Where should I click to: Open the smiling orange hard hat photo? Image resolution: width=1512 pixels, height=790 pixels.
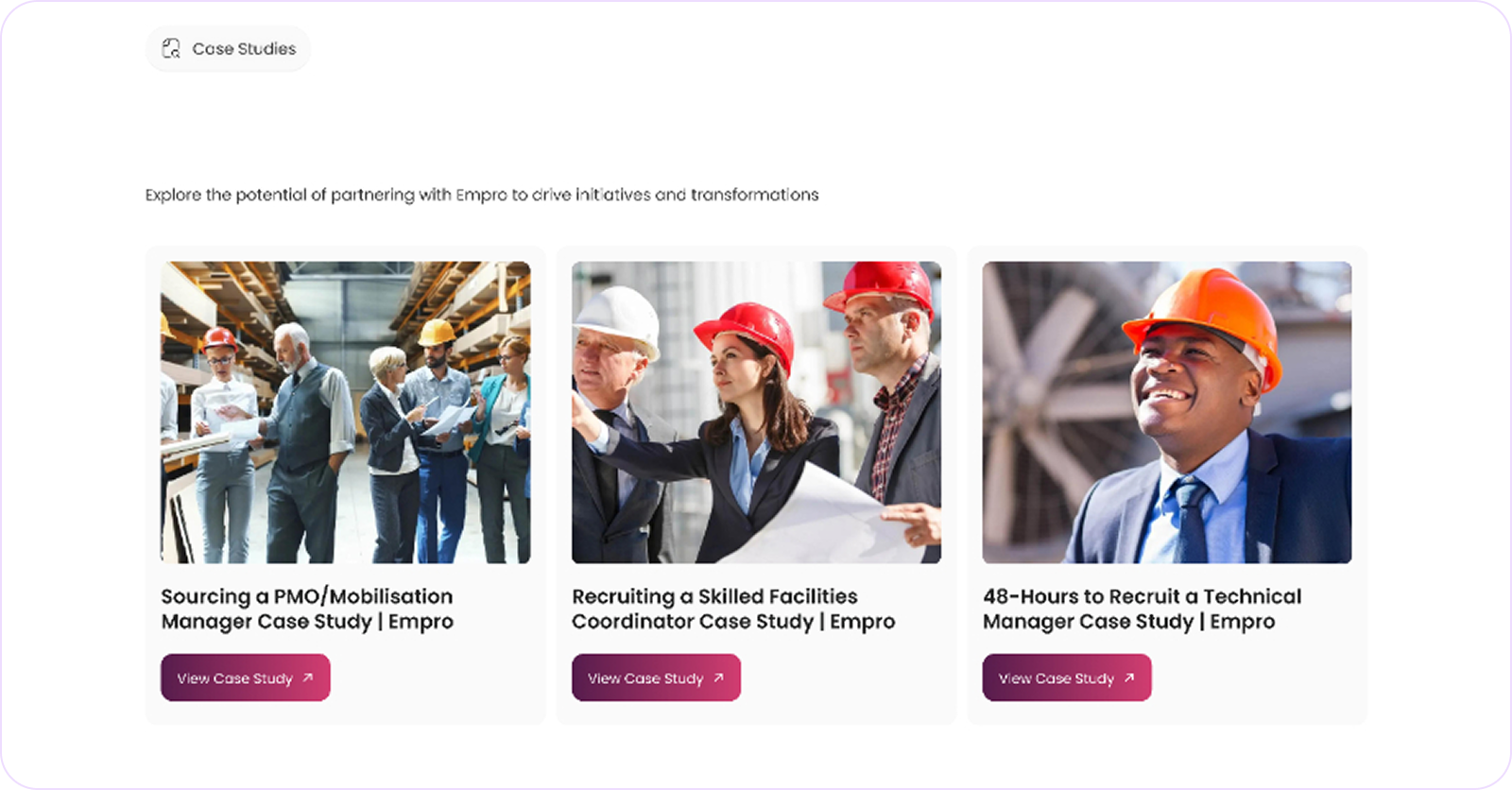(1167, 412)
